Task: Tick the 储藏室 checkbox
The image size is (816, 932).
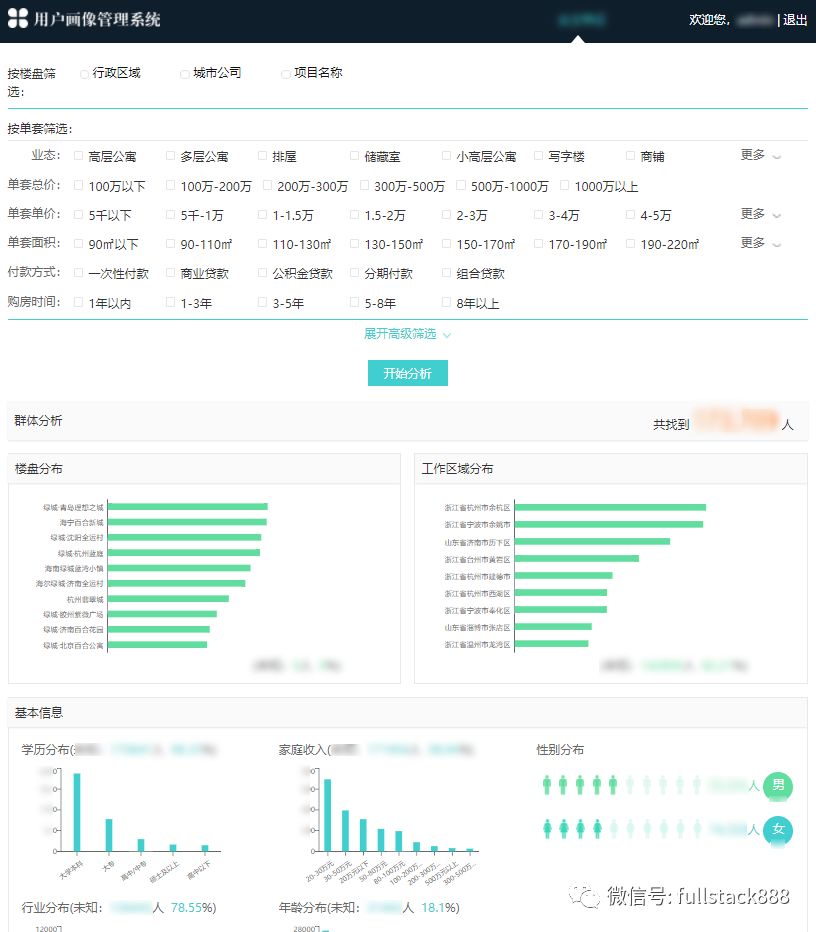Action: (x=354, y=156)
